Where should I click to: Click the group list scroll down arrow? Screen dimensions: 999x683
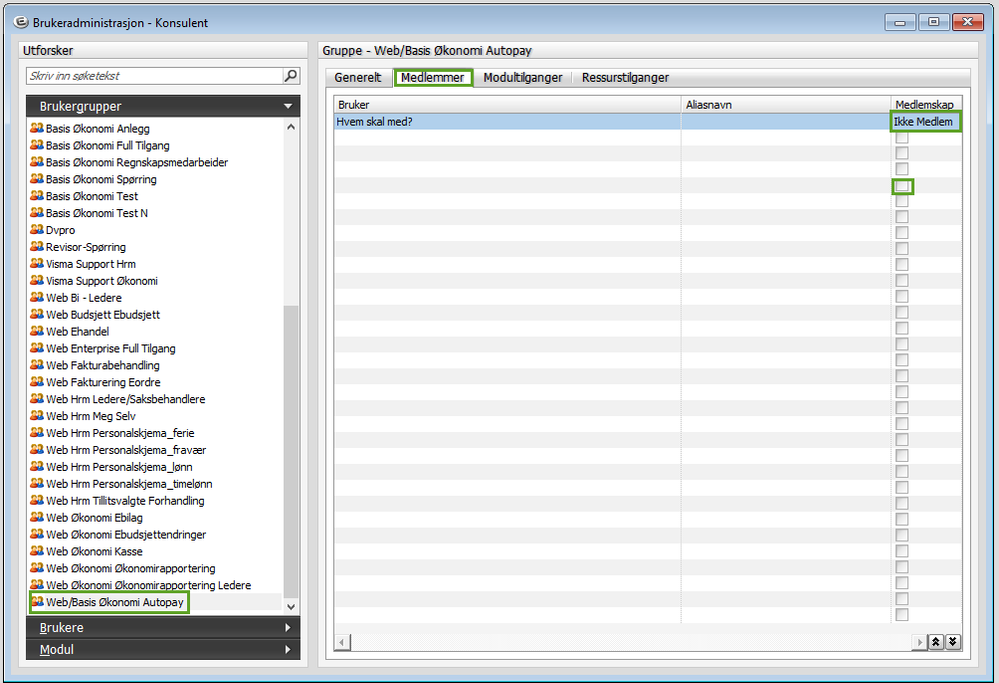pos(291,607)
